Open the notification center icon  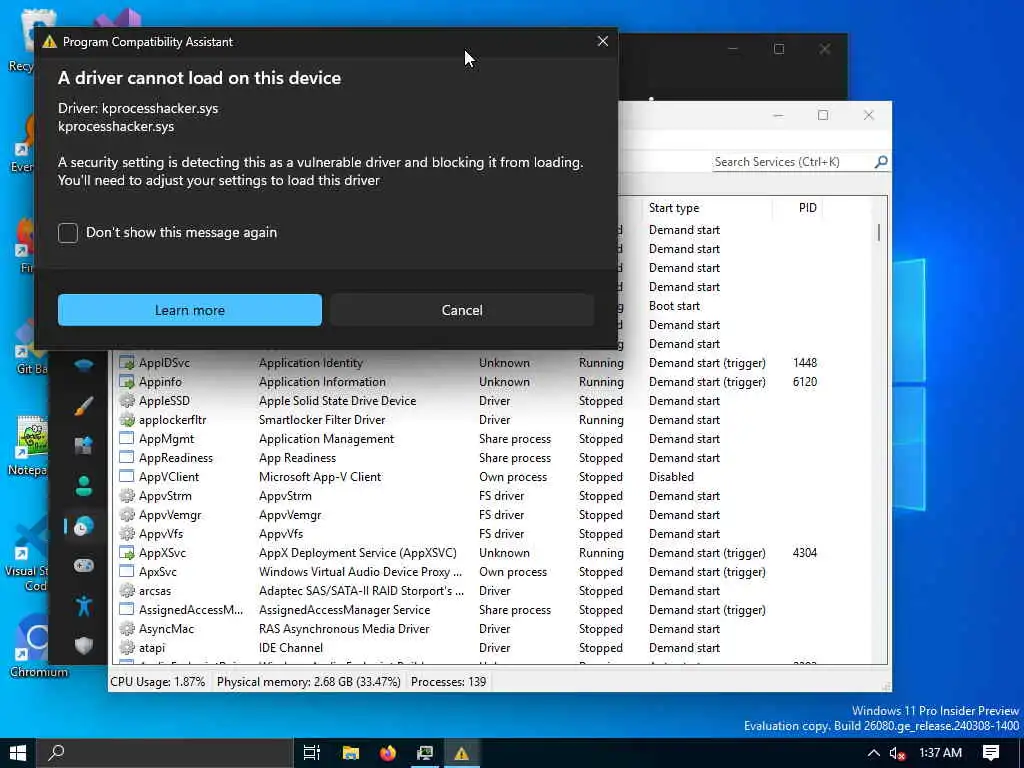[x=991, y=753]
